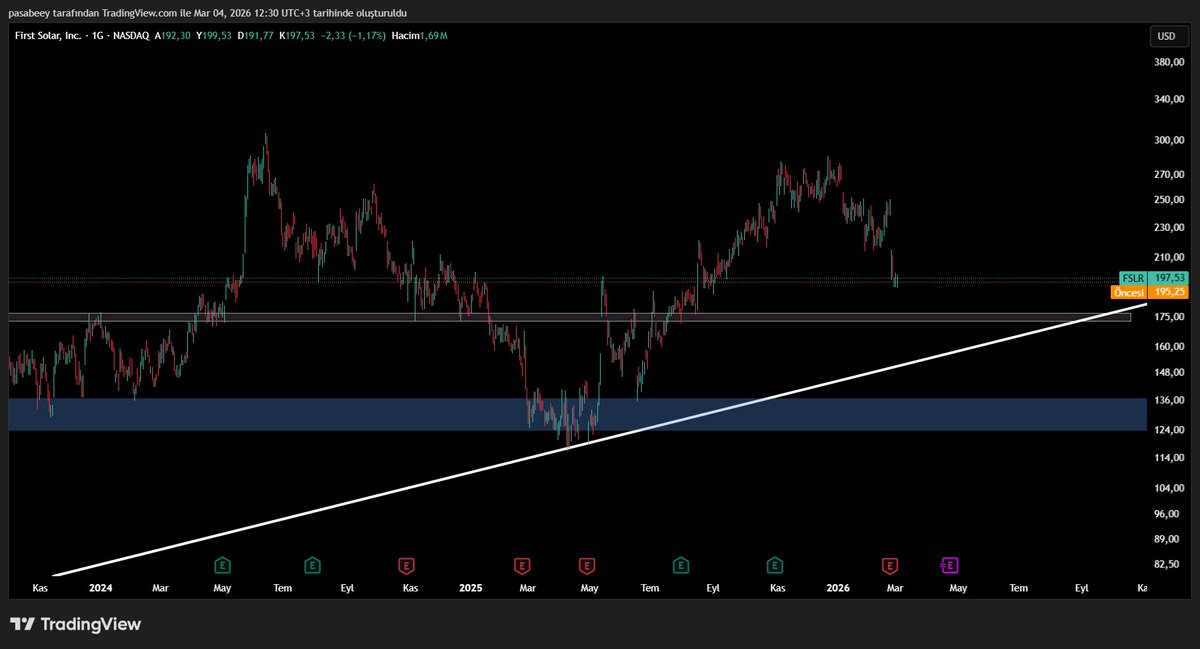The width and height of the screenshot is (1200, 649).
Task: Click the 250,00 price axis label
Action: pos(1168,200)
